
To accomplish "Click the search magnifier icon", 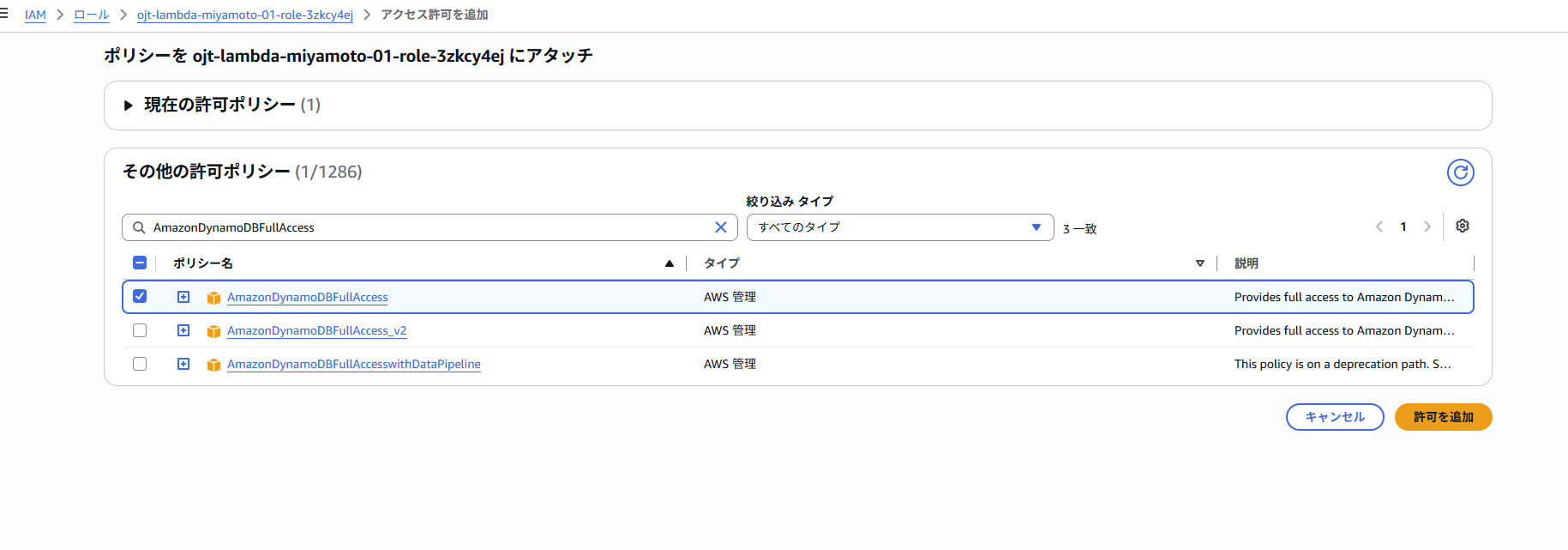I will pos(139,227).
